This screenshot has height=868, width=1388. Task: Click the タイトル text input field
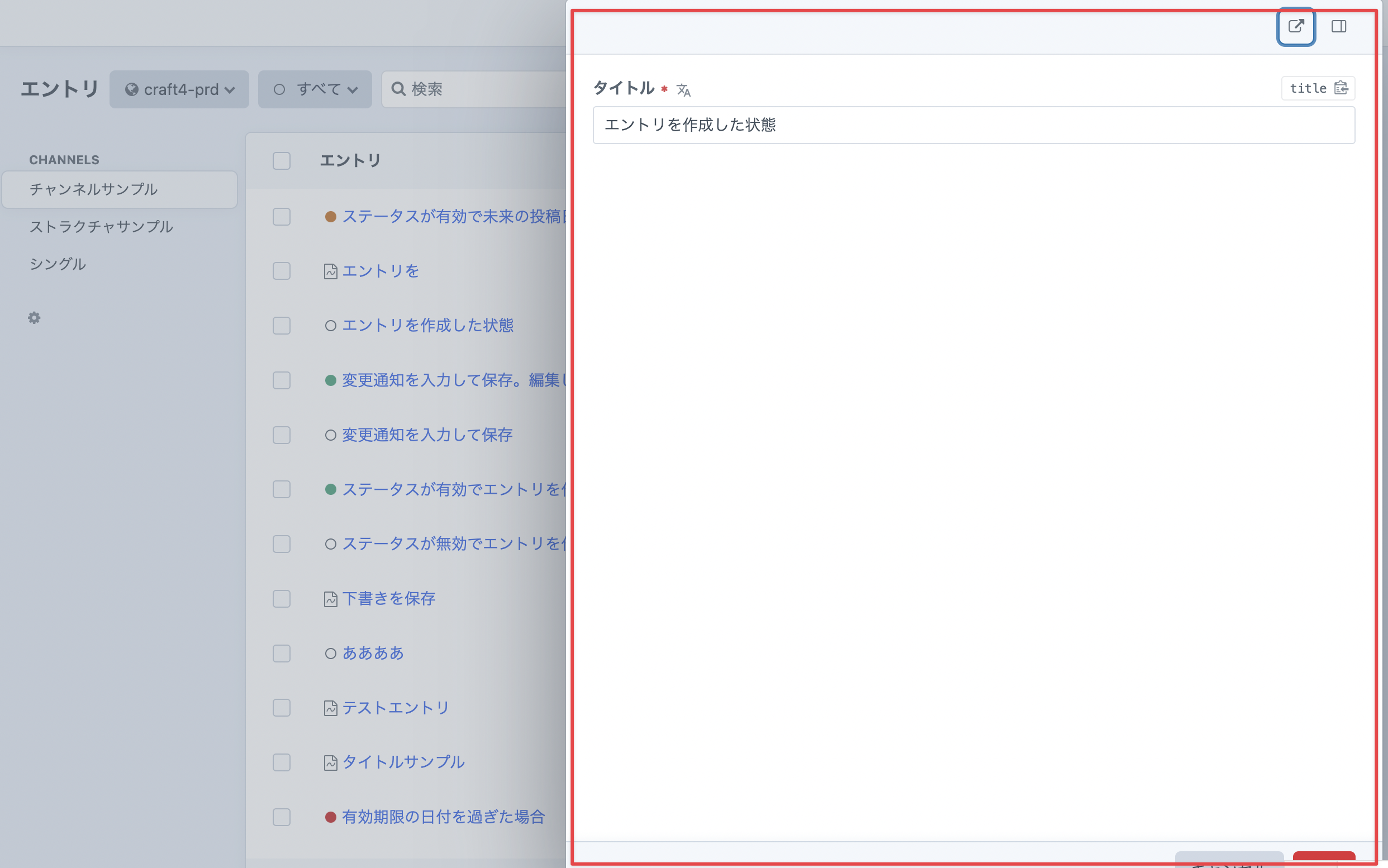pyautogui.click(x=973, y=125)
